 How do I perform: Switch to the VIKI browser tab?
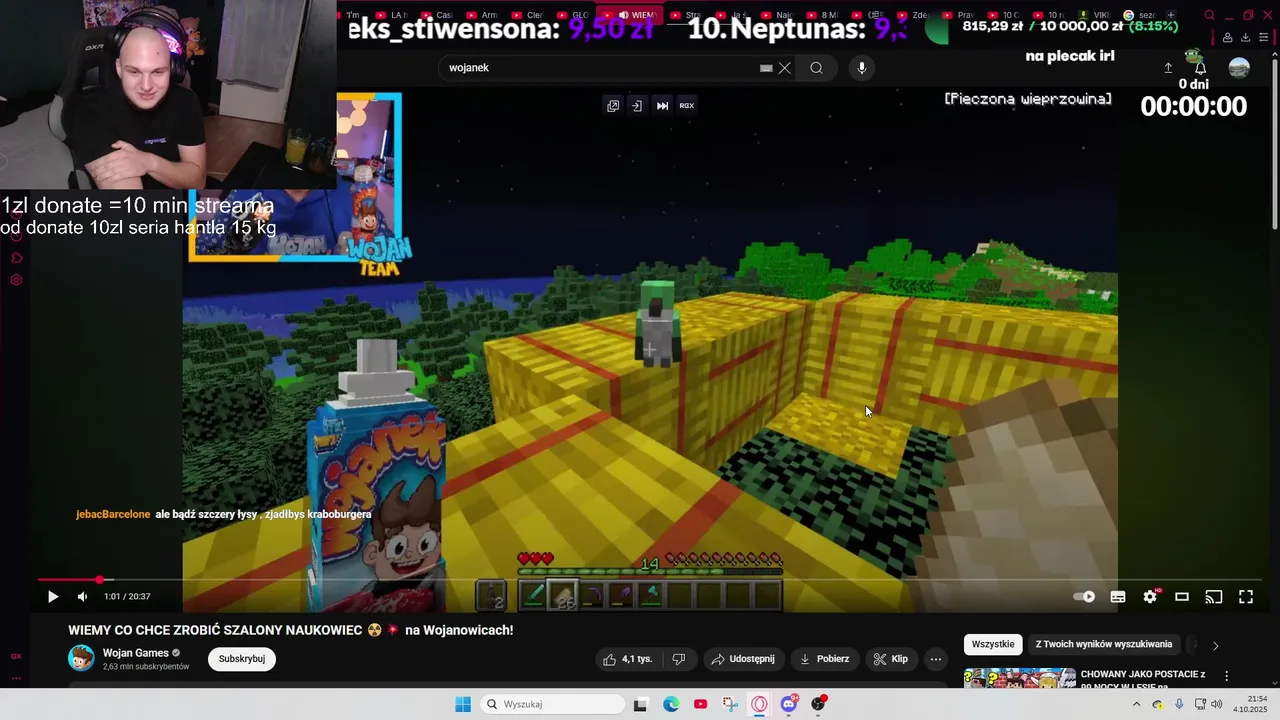[1096, 15]
